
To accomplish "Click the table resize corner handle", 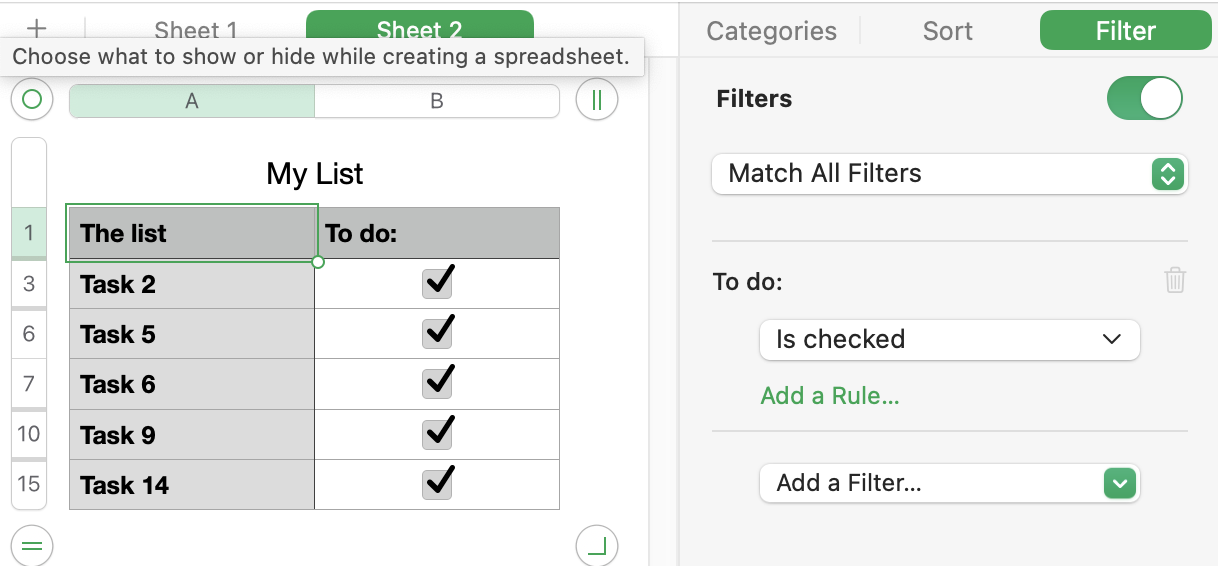I will [x=597, y=546].
